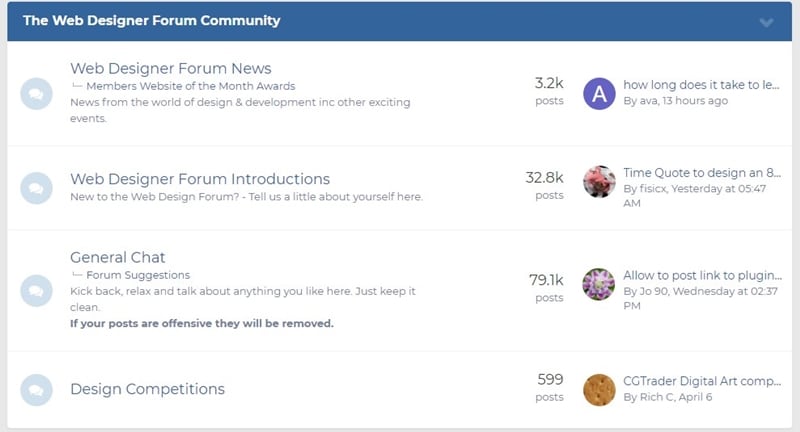Viewport: 800px width, 432px height.
Task: Open the "CGTrader Digital Art comp..." topic
Action: tap(701, 380)
